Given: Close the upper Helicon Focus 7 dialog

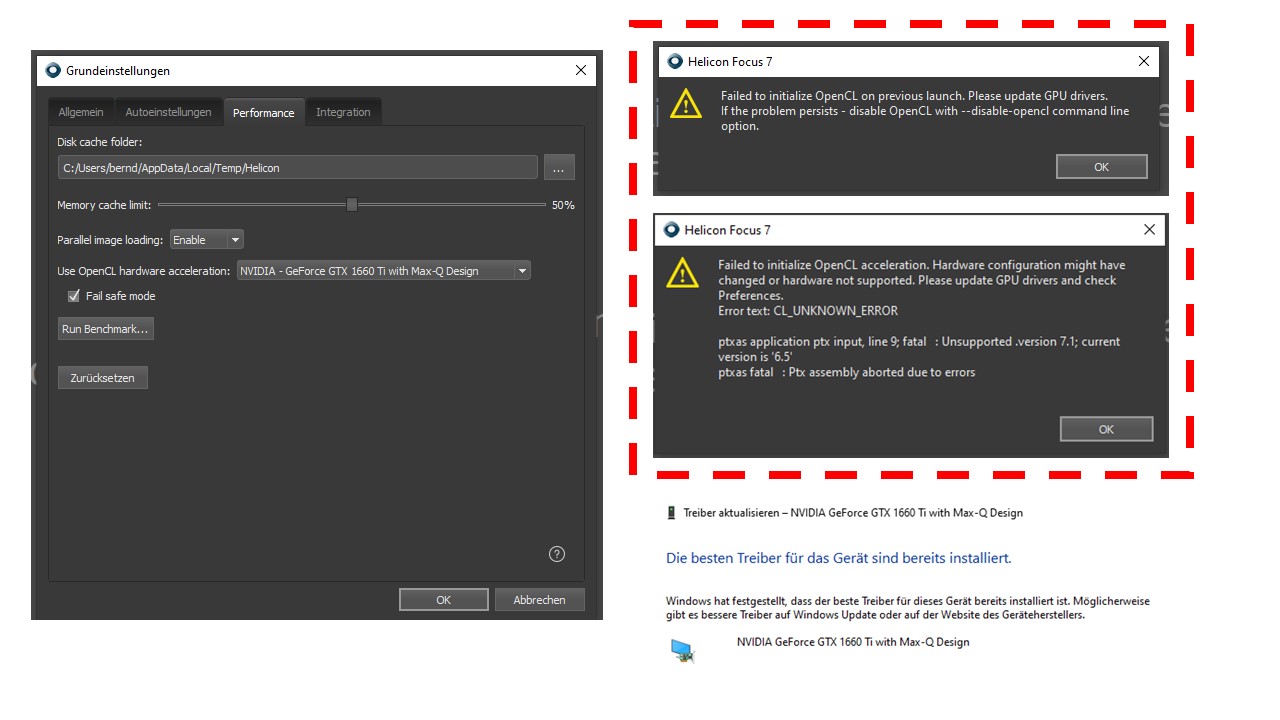Looking at the screenshot, I should point(1144,61).
